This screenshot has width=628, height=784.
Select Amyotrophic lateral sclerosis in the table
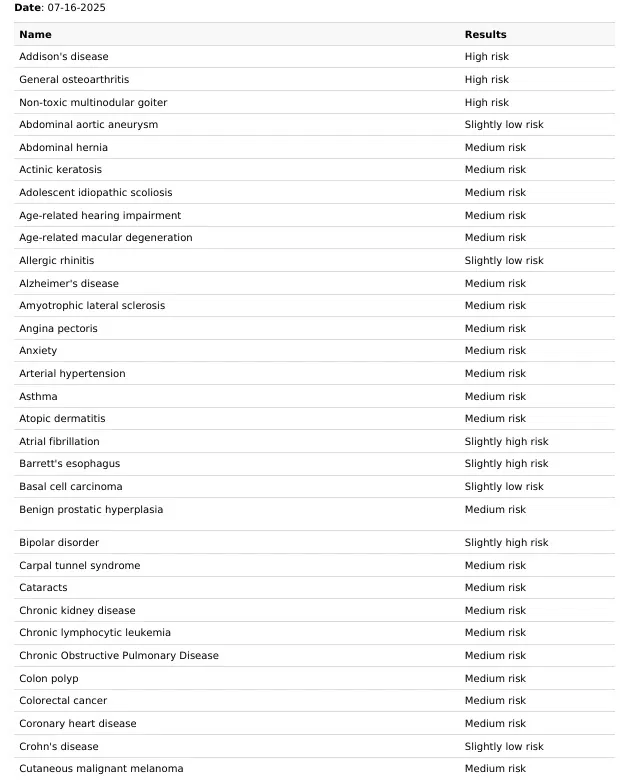pyautogui.click(x=92, y=306)
